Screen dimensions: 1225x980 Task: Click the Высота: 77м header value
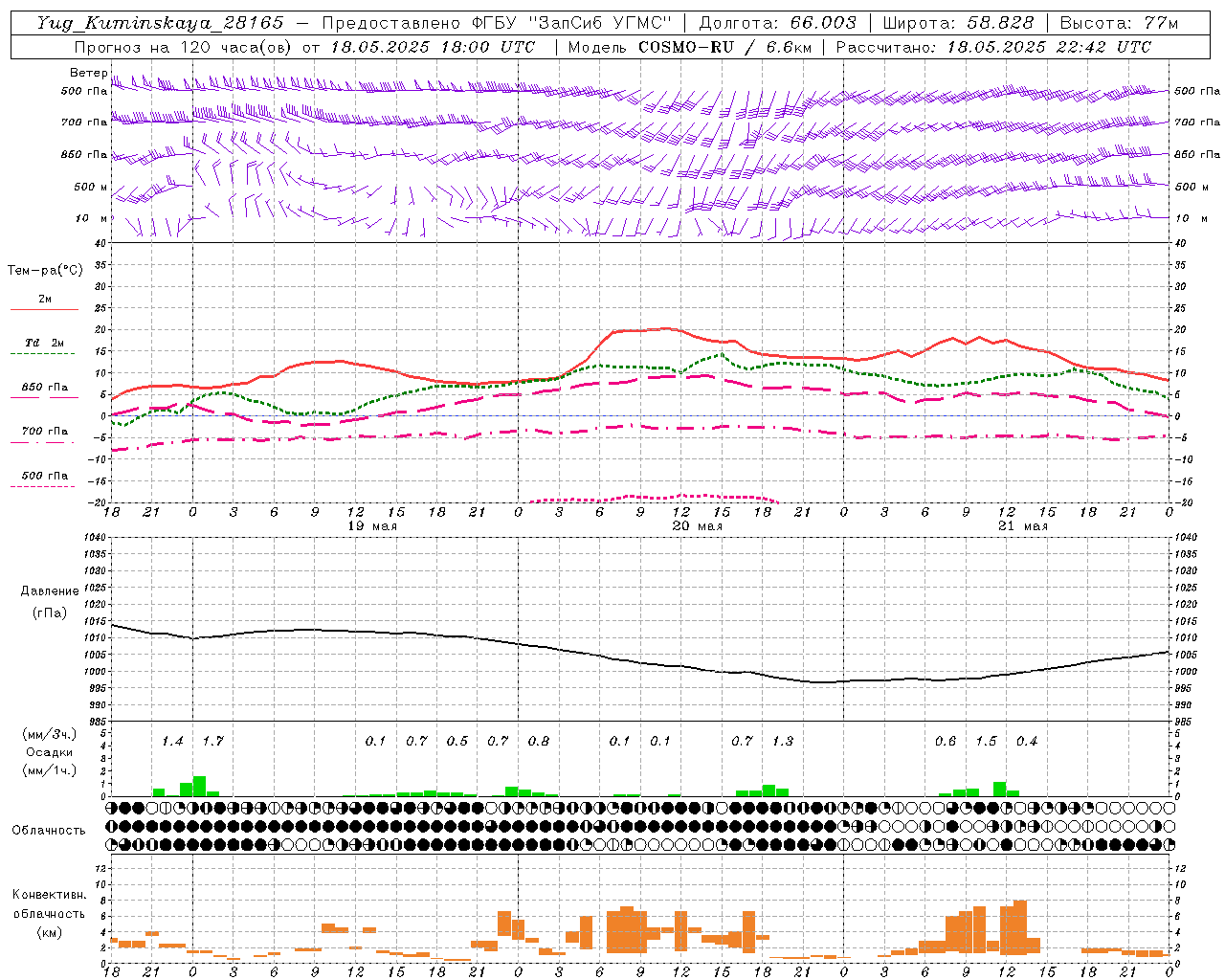coord(1119,23)
